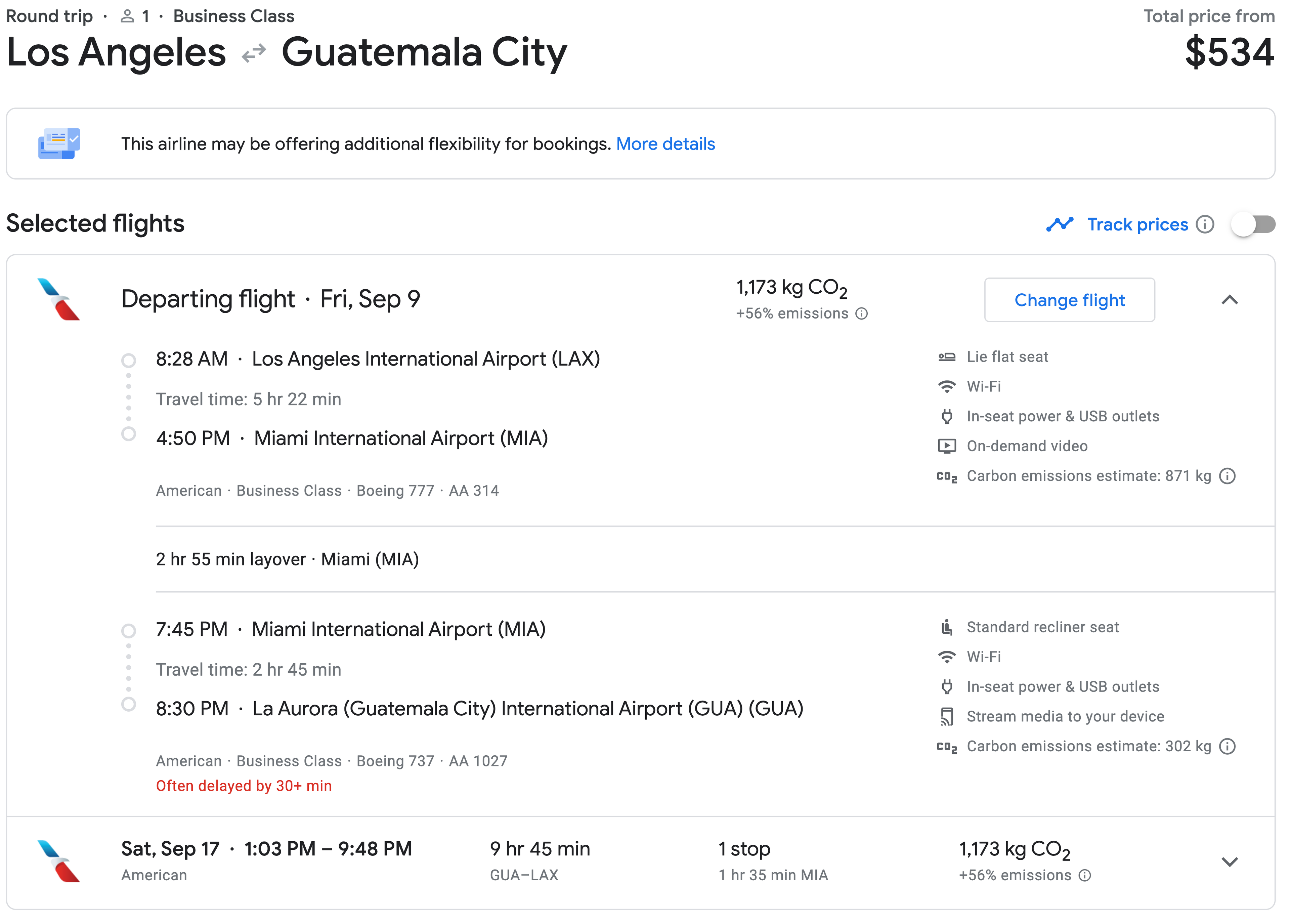The image size is (1290, 924).
Task: Collapse the departing flight details
Action: [1230, 300]
